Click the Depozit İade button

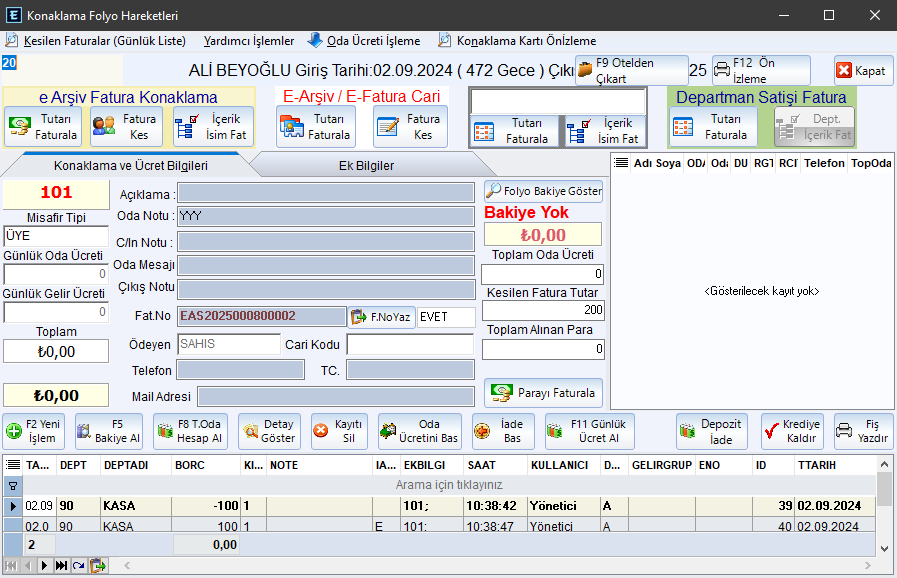tap(711, 431)
